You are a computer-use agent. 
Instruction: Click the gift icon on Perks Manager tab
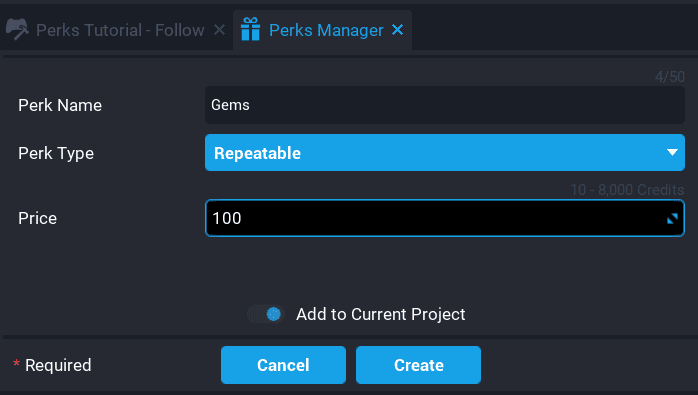coord(250,29)
